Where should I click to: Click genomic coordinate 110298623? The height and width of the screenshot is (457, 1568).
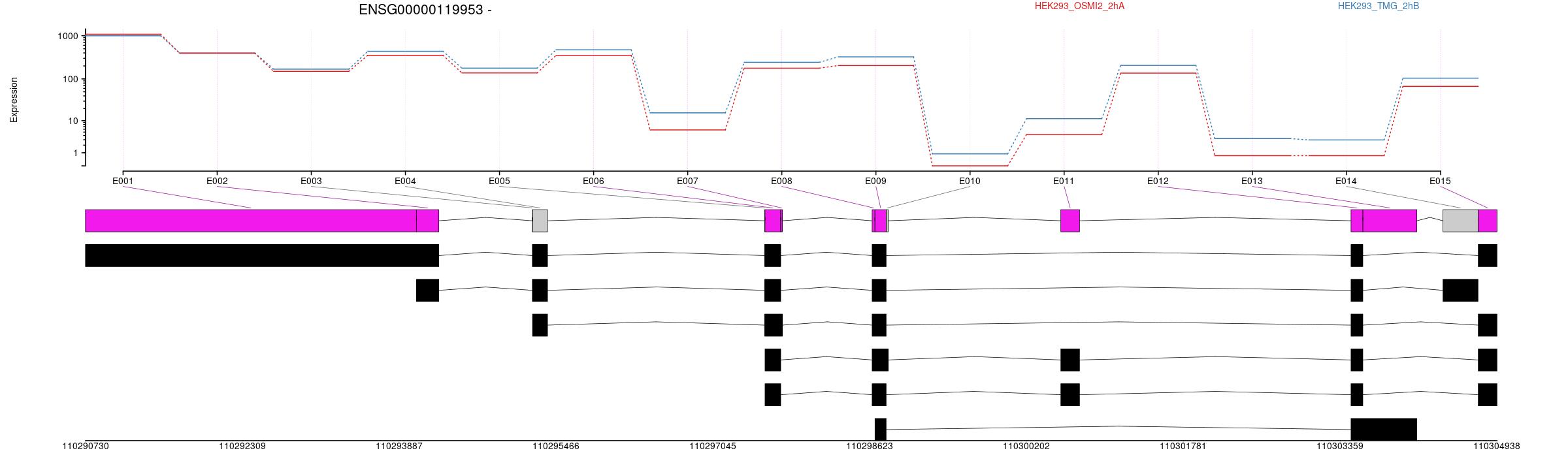(x=870, y=447)
